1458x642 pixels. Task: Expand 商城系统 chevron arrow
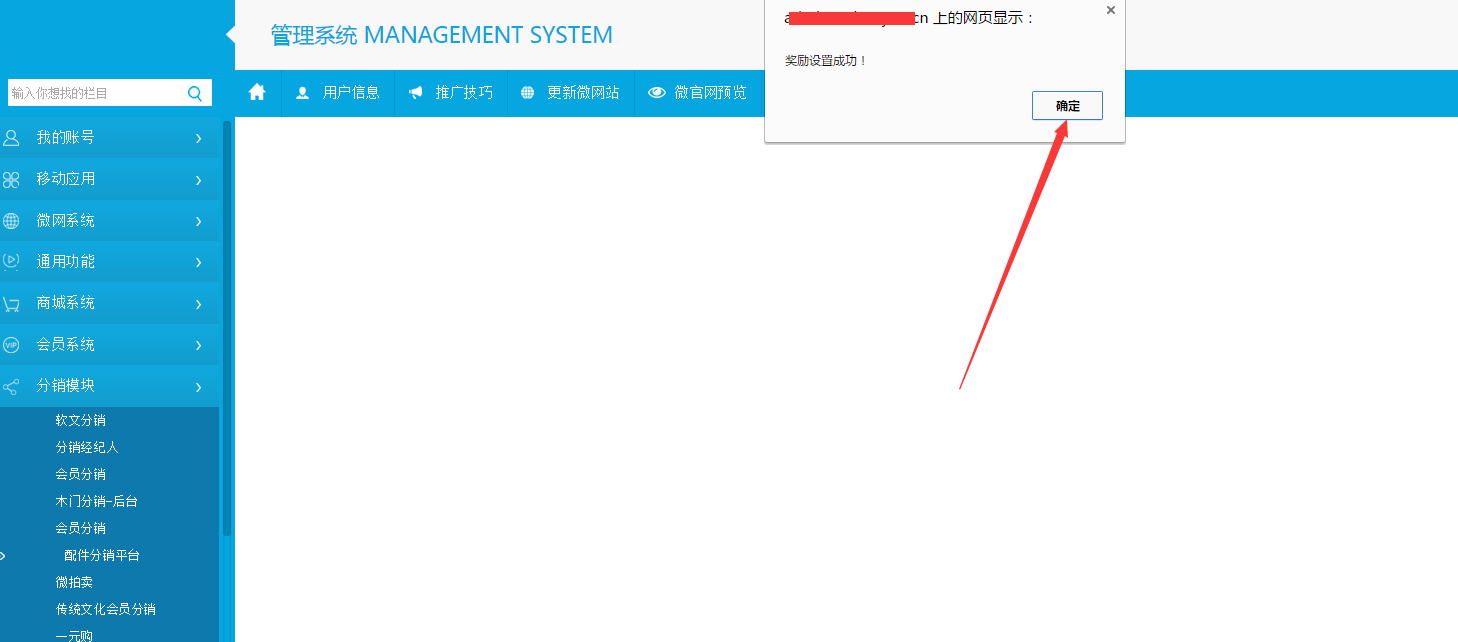click(199, 304)
